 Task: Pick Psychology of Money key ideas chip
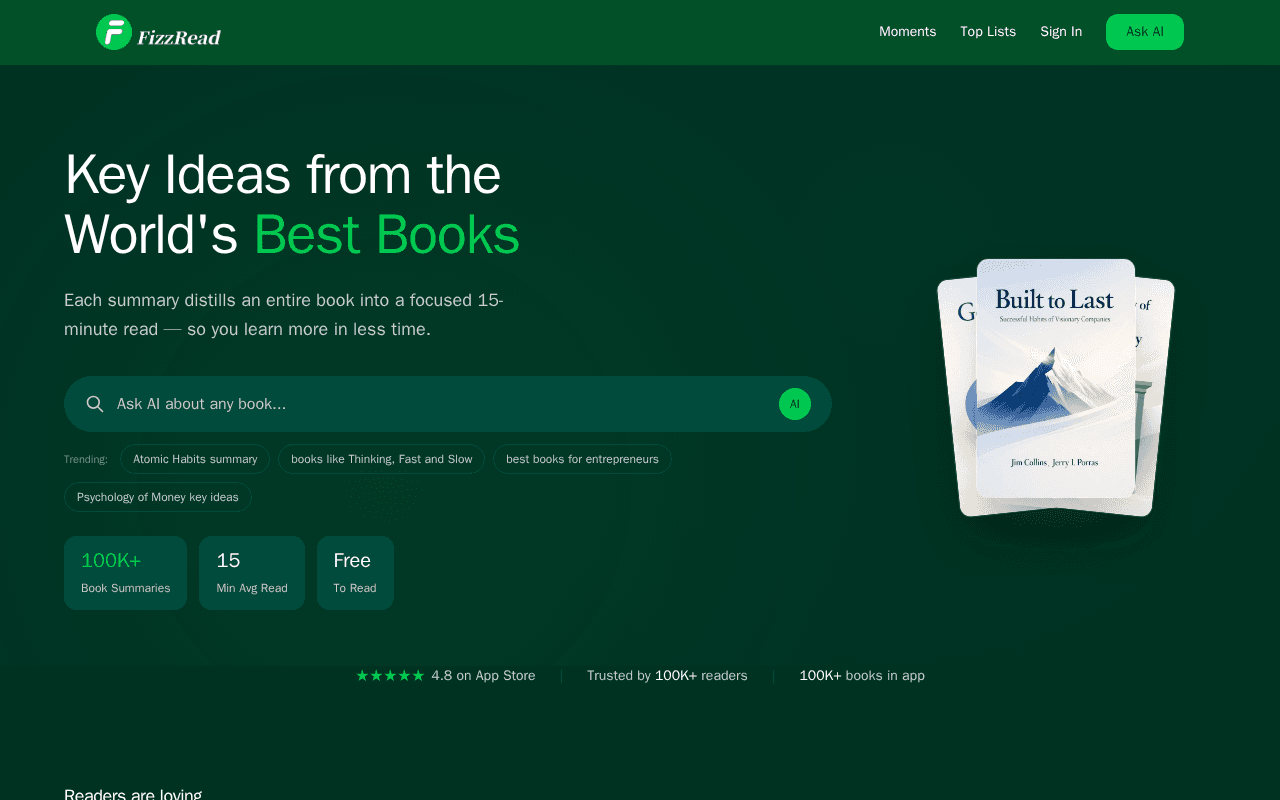coord(158,497)
